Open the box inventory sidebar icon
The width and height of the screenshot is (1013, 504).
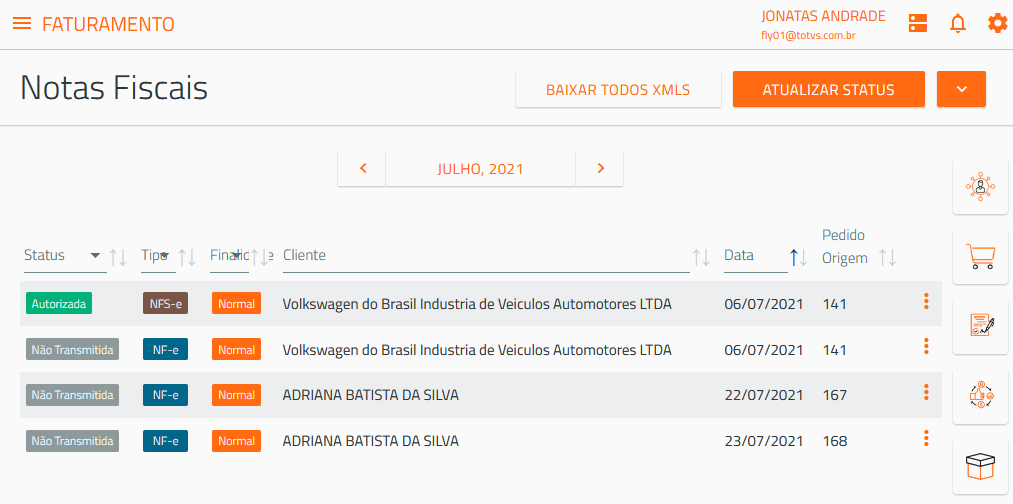tap(980, 467)
